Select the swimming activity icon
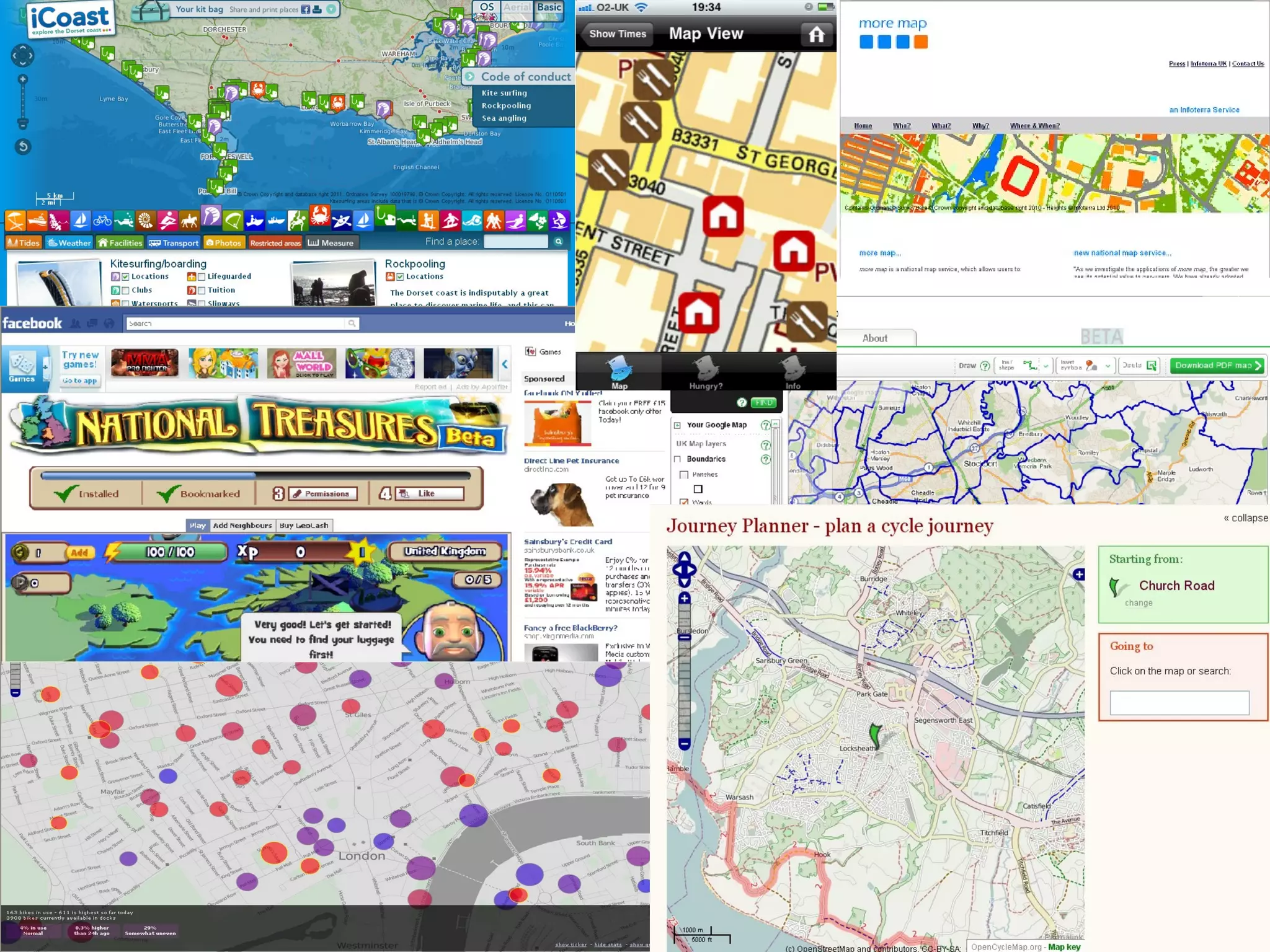The height and width of the screenshot is (952, 1270). coord(472,220)
